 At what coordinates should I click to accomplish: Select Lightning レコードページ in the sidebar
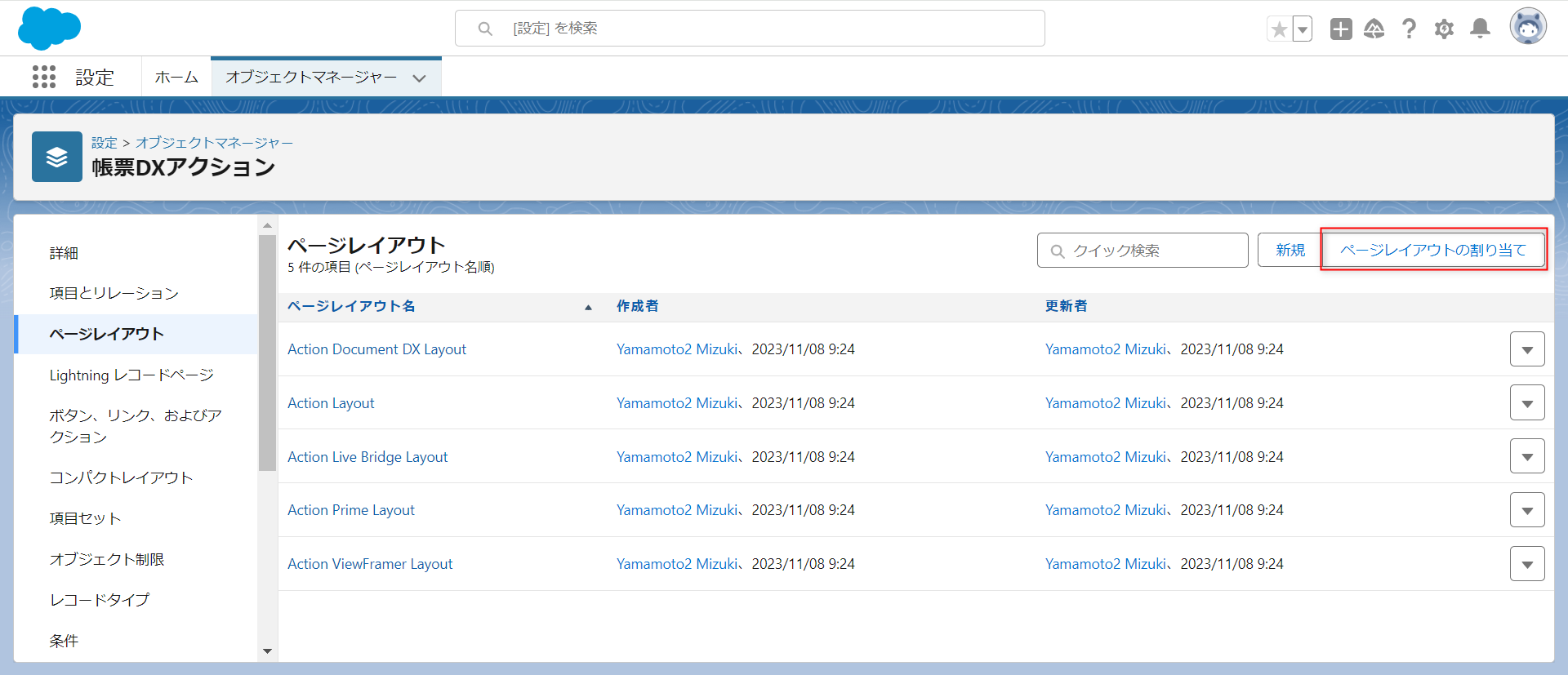(131, 375)
